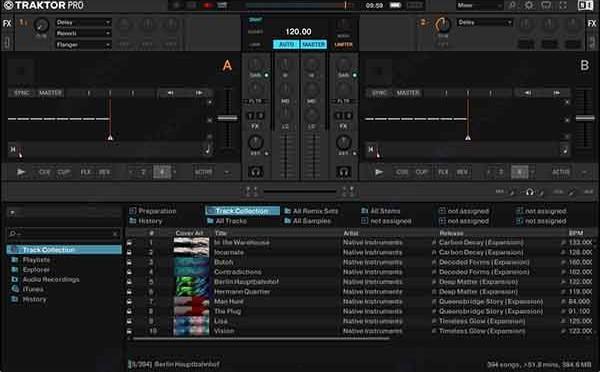Screen dimensions: 600x372
Task: Open Deck A loop size selector
Action: [162, 172]
